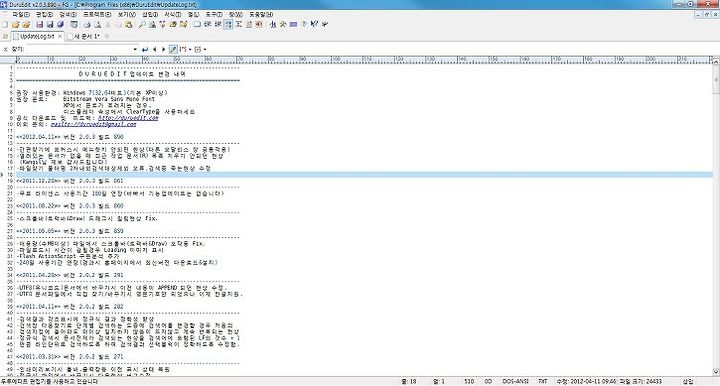
Task: Click the yellow tools icon
Action: [283, 24]
